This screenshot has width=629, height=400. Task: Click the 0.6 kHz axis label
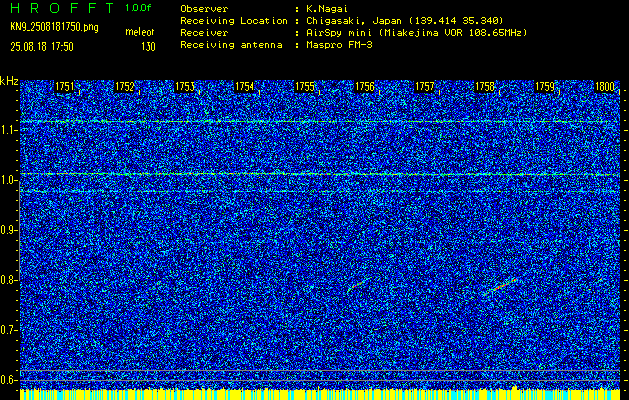tap(6, 380)
